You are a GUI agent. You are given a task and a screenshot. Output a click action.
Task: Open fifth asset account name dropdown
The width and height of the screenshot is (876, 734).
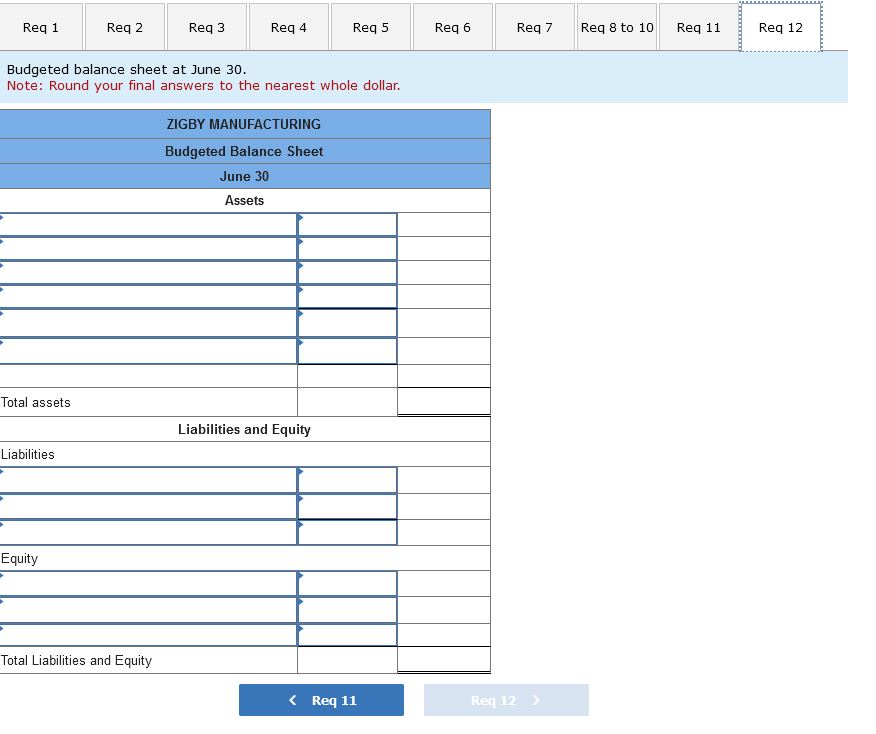point(149,323)
